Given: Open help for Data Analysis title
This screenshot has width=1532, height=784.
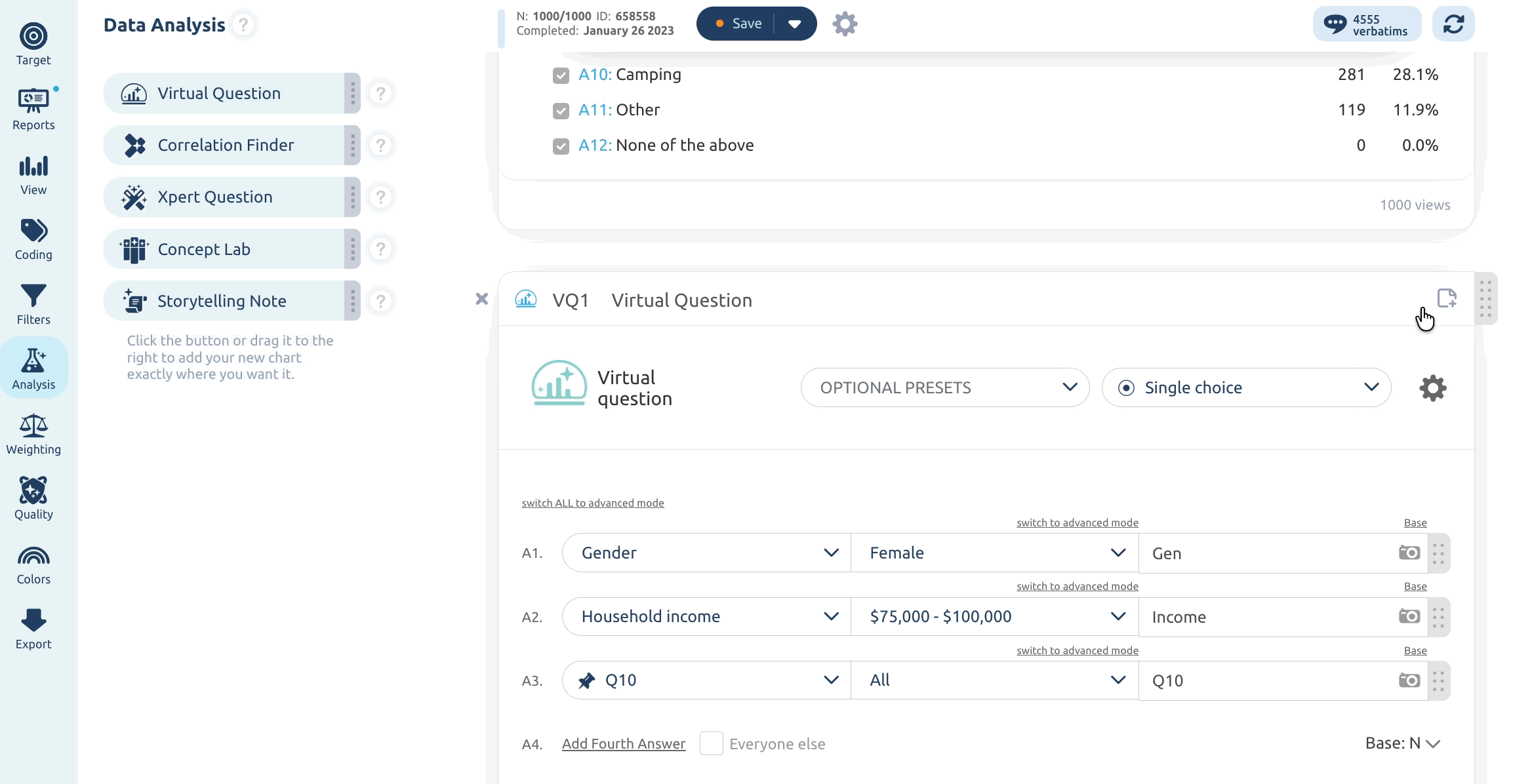Looking at the screenshot, I should [x=243, y=25].
